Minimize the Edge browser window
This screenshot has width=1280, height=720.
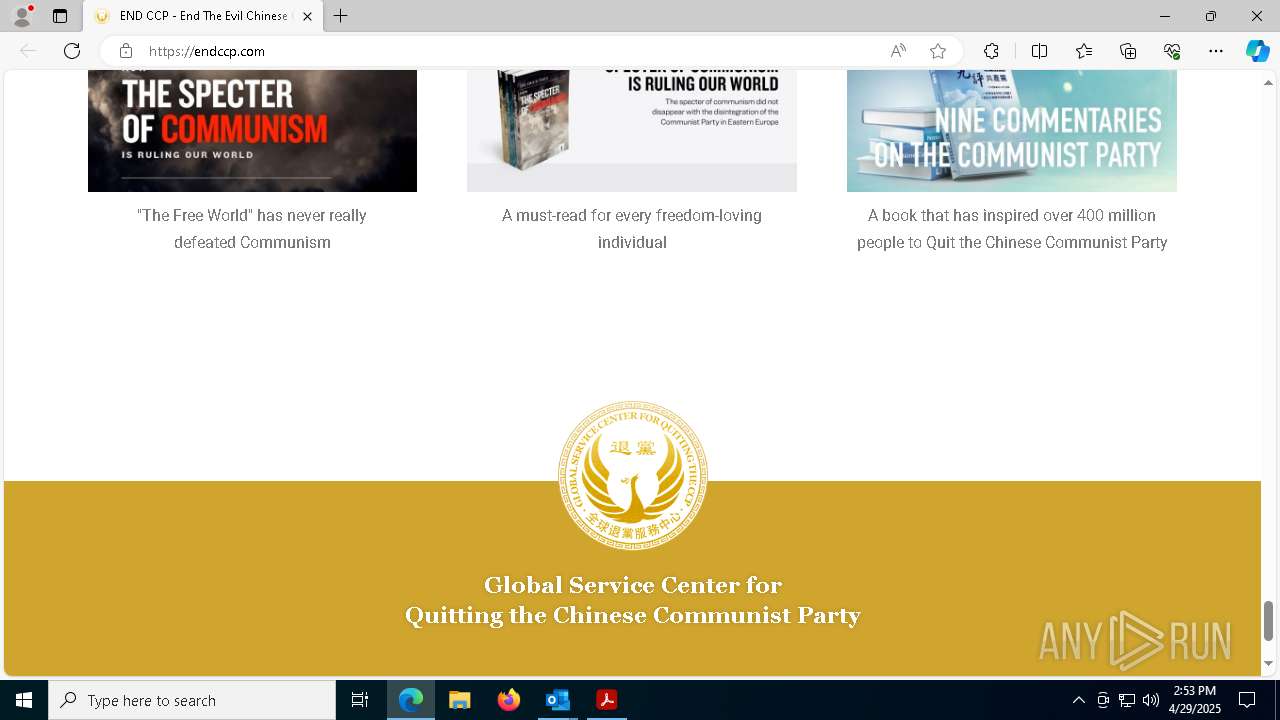pyautogui.click(x=1165, y=16)
